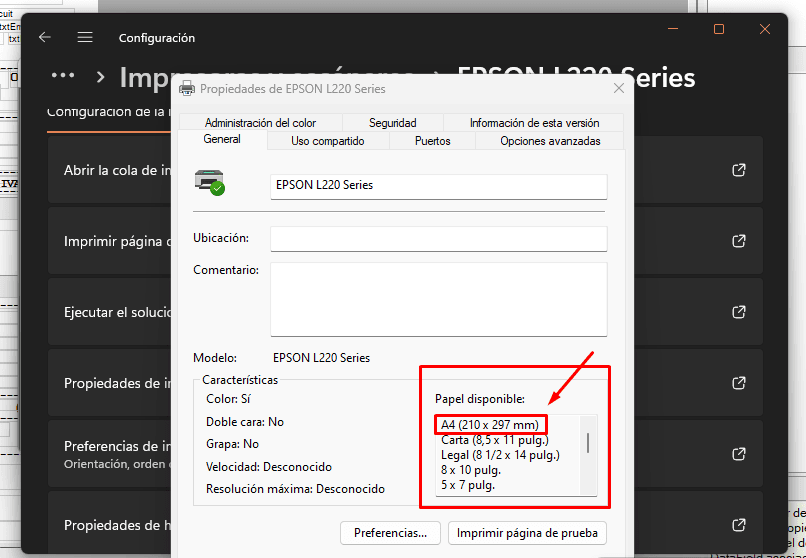The image size is (806, 558).
Task: Click the breadcrumb ellipsis icon
Action: click(63, 76)
